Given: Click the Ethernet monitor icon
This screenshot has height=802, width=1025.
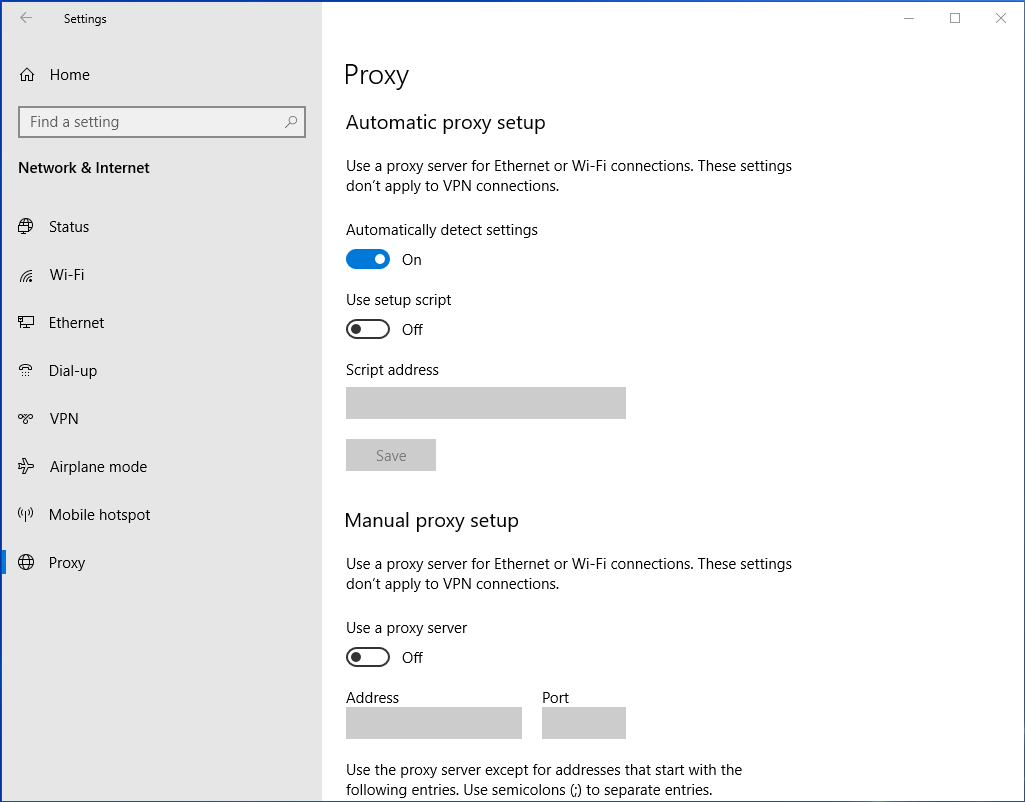Looking at the screenshot, I should [x=25, y=322].
